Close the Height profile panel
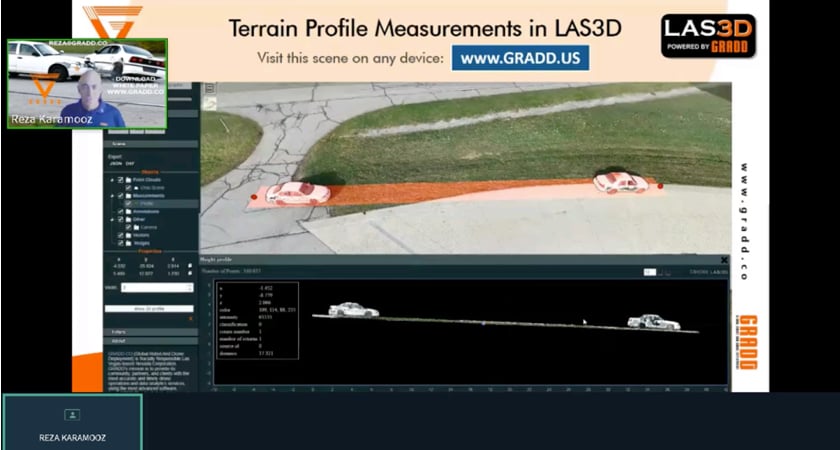Image resolution: width=840 pixels, height=450 pixels. point(724,260)
